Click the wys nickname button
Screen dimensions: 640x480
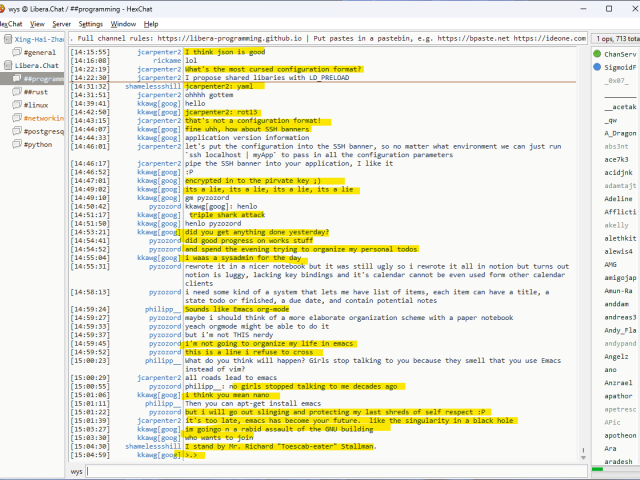tap(77, 470)
